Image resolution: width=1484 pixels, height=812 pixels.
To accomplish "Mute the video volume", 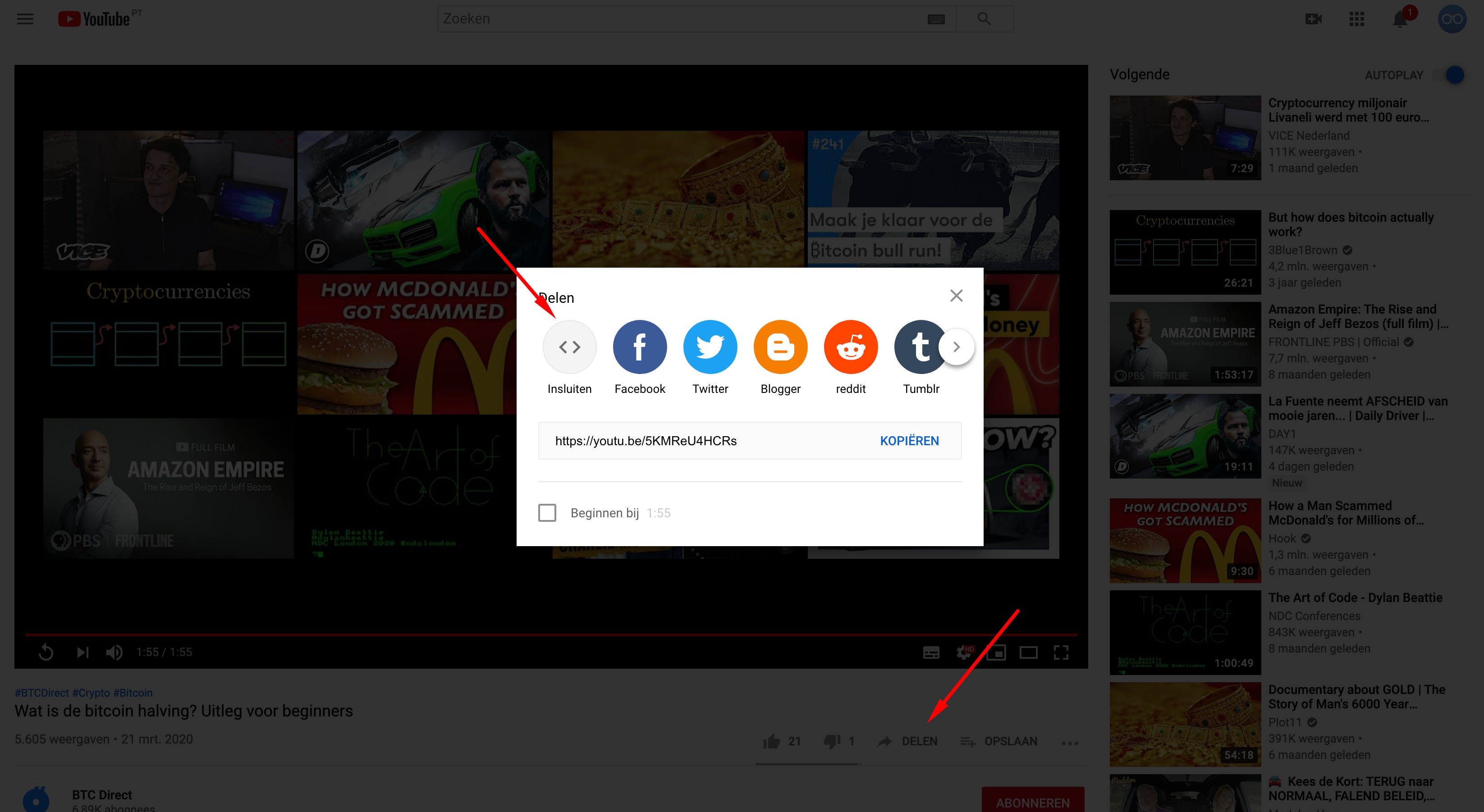I will (x=114, y=652).
